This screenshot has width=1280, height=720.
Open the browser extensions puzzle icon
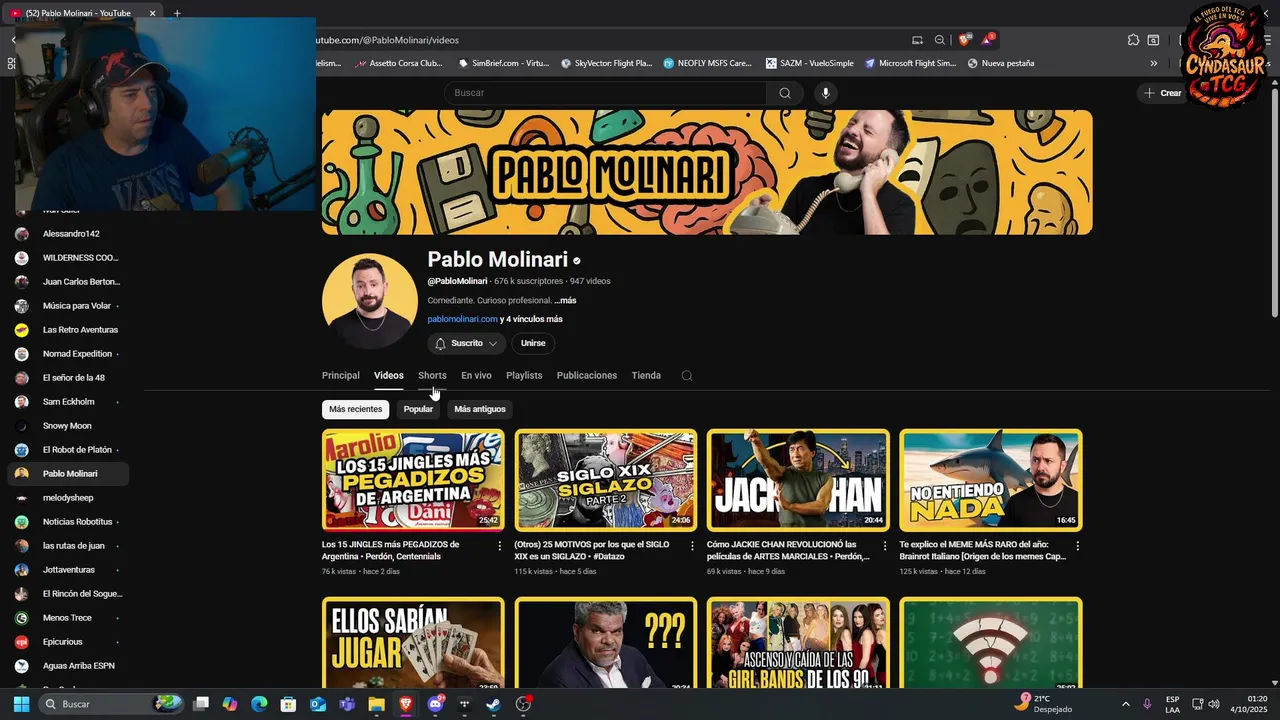coord(1133,40)
